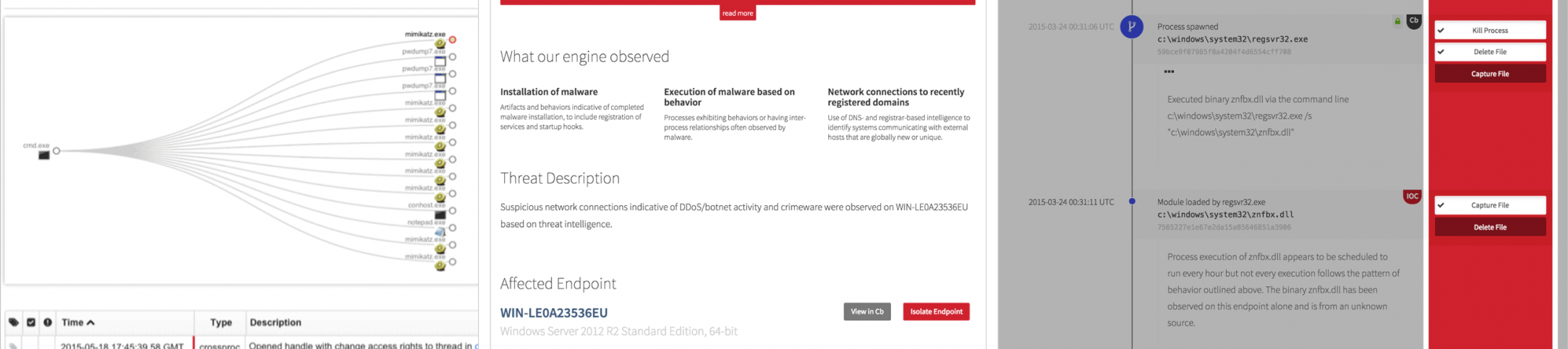Click the IOC badge on znfbx.dll
The width and height of the screenshot is (1568, 349).
(1412, 196)
